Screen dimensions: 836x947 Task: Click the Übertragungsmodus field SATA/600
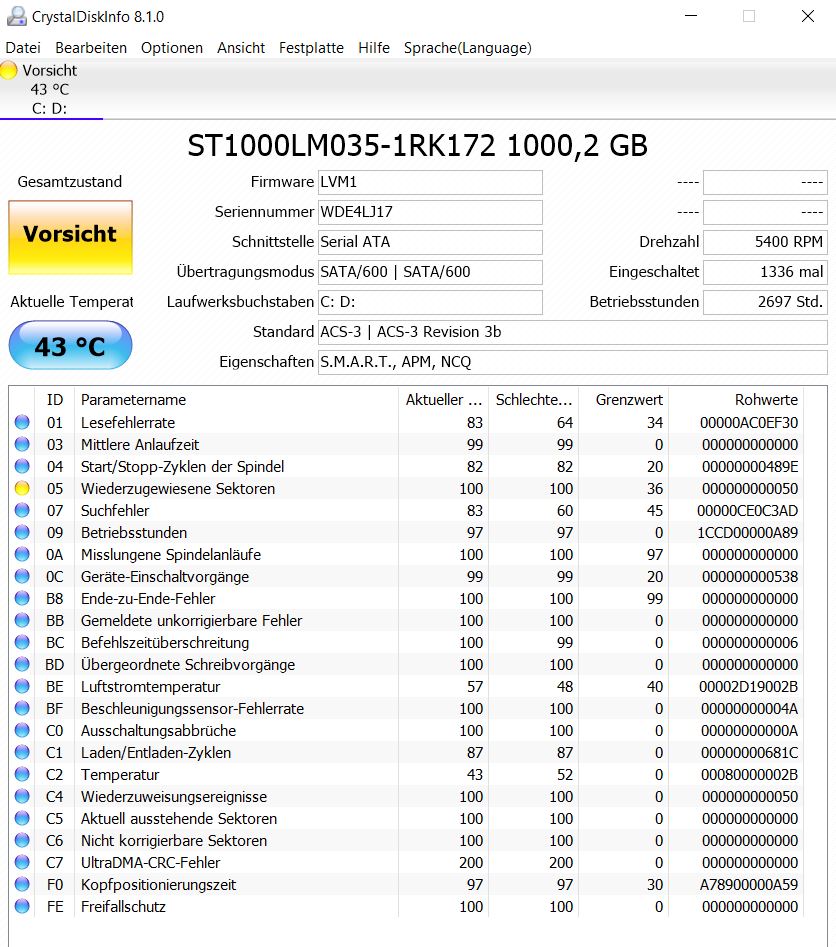tap(430, 272)
